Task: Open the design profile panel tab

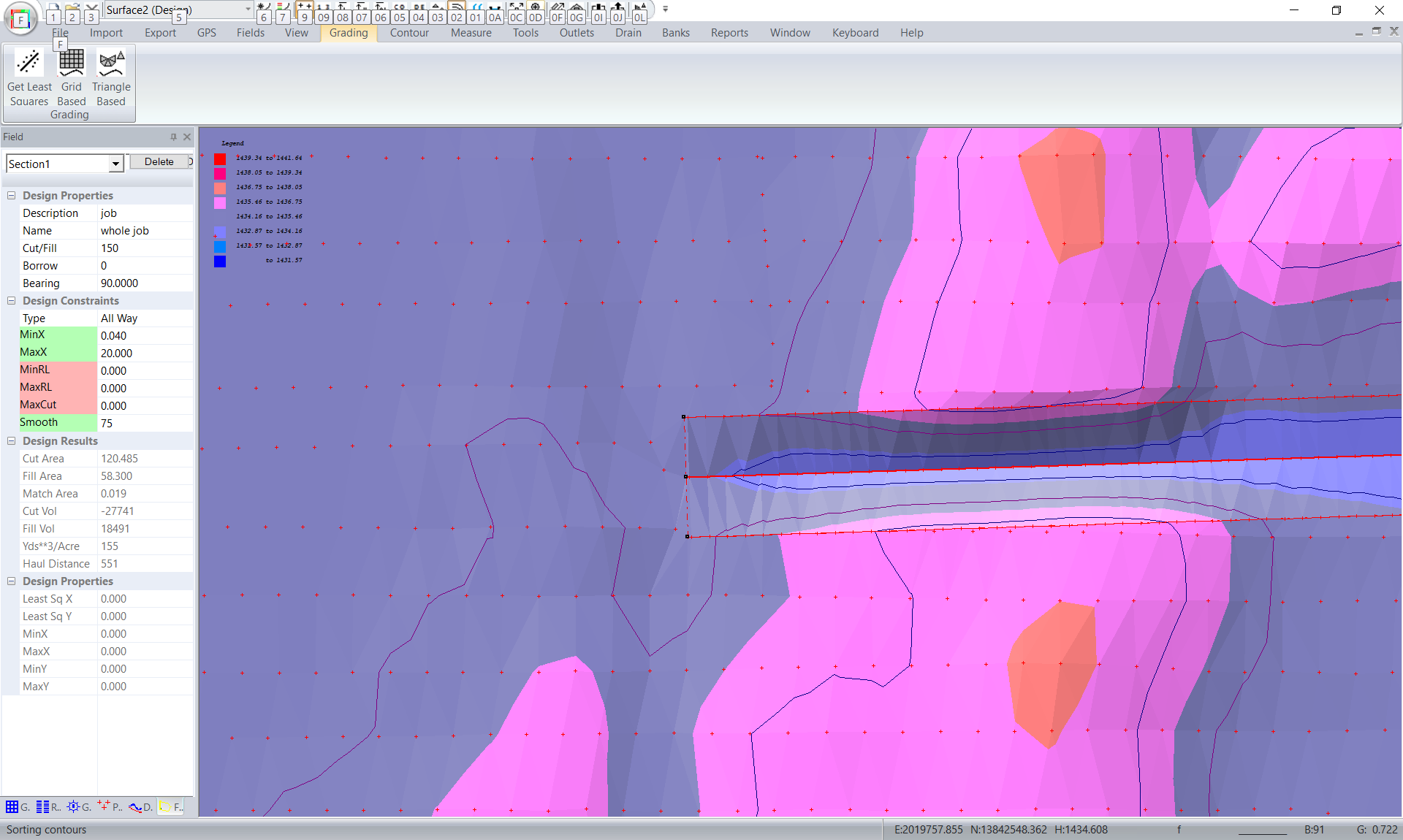Action: 135,807
